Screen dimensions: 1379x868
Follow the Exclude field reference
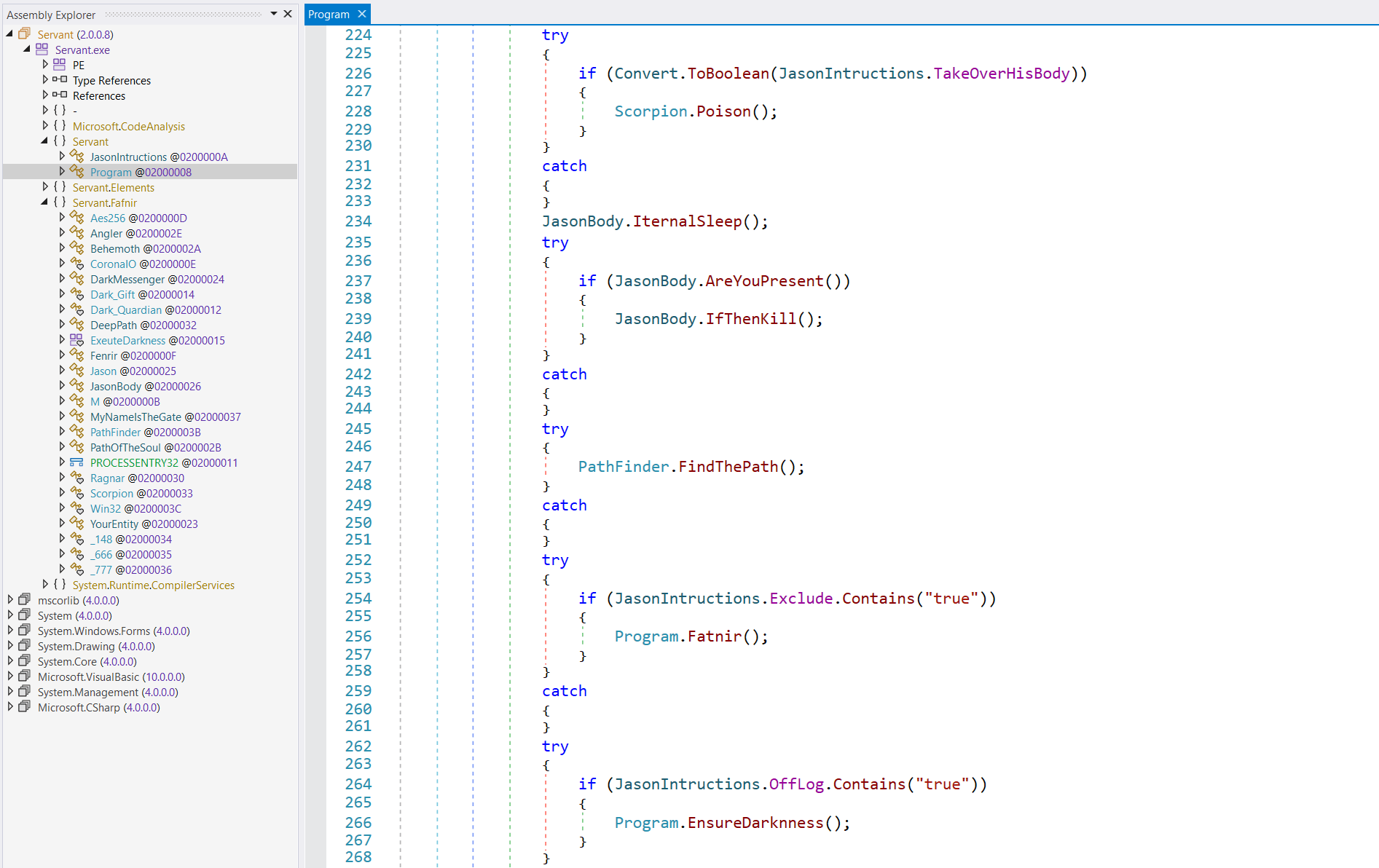click(801, 599)
